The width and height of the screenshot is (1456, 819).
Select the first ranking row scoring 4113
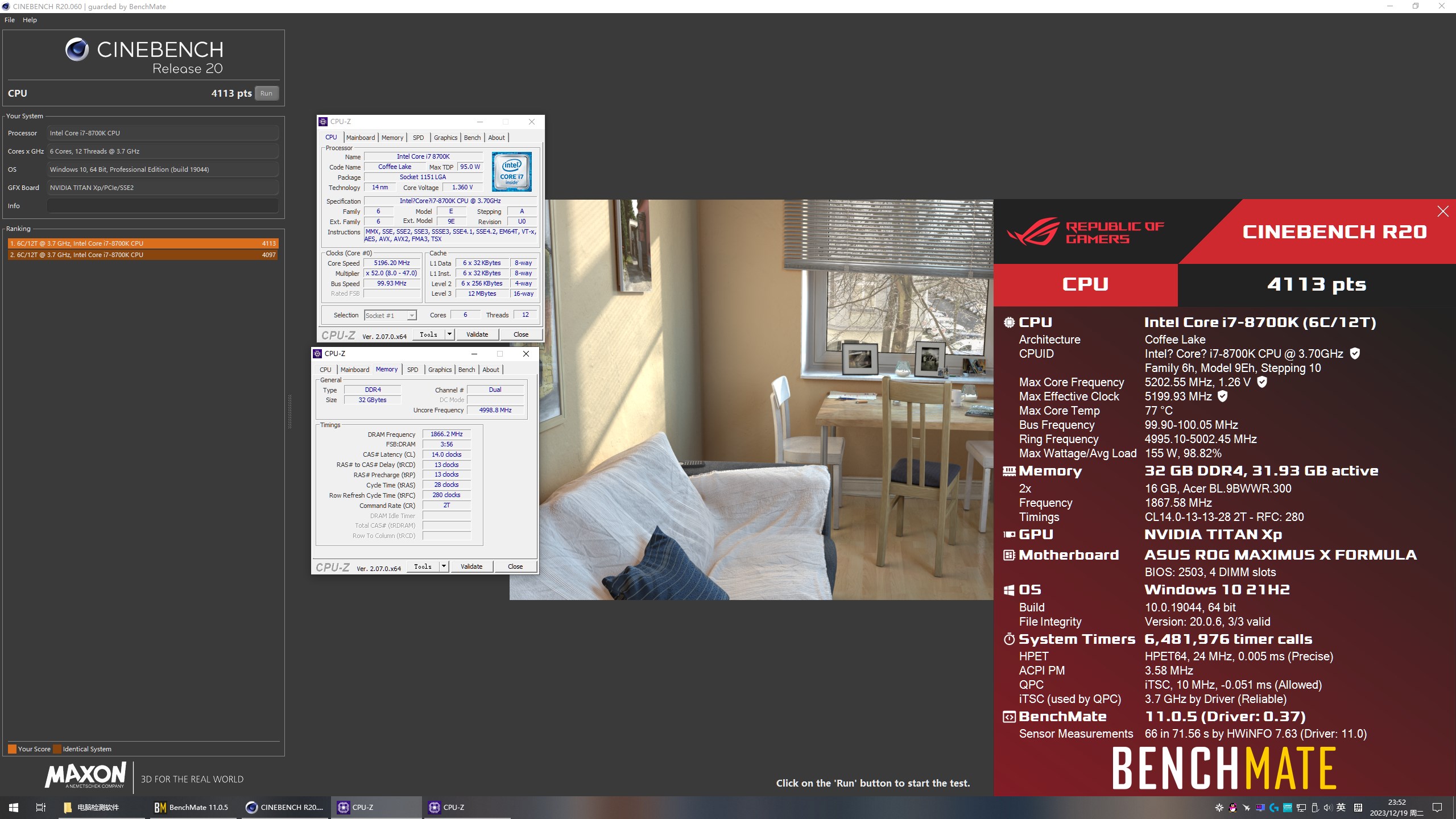pyautogui.click(x=143, y=243)
